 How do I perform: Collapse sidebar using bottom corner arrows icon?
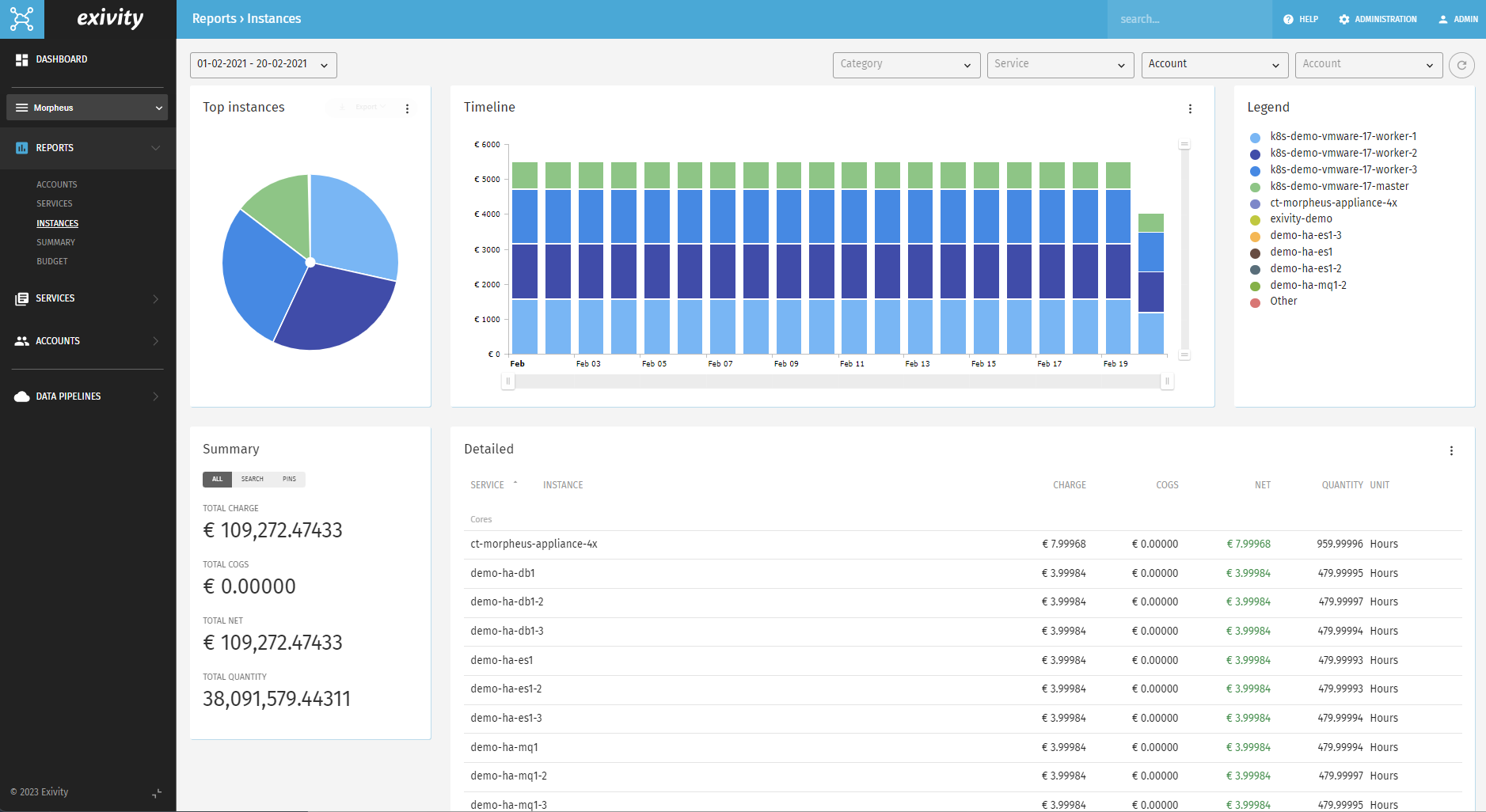point(157,792)
